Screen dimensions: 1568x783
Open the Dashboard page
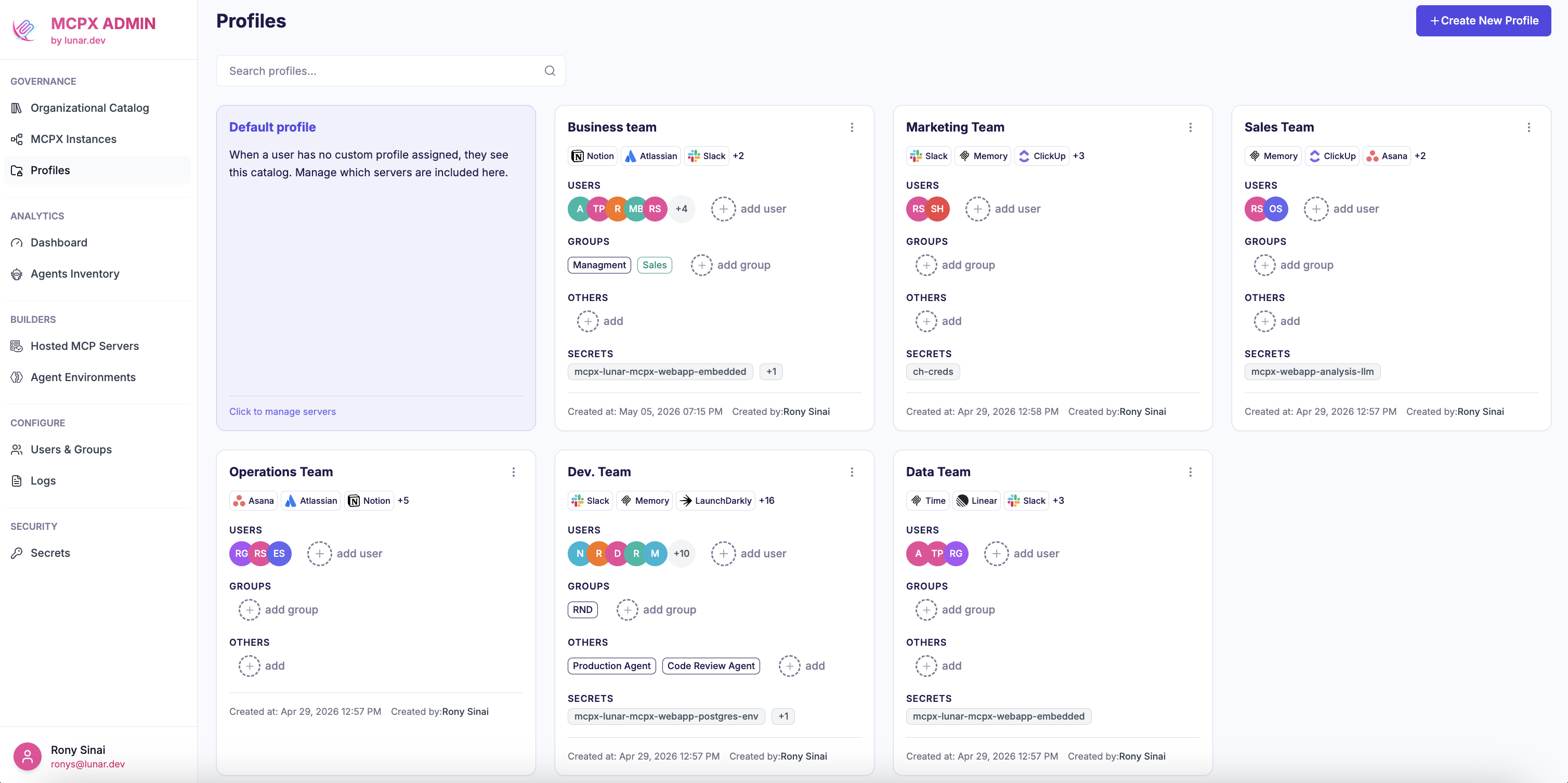pyautogui.click(x=97, y=242)
